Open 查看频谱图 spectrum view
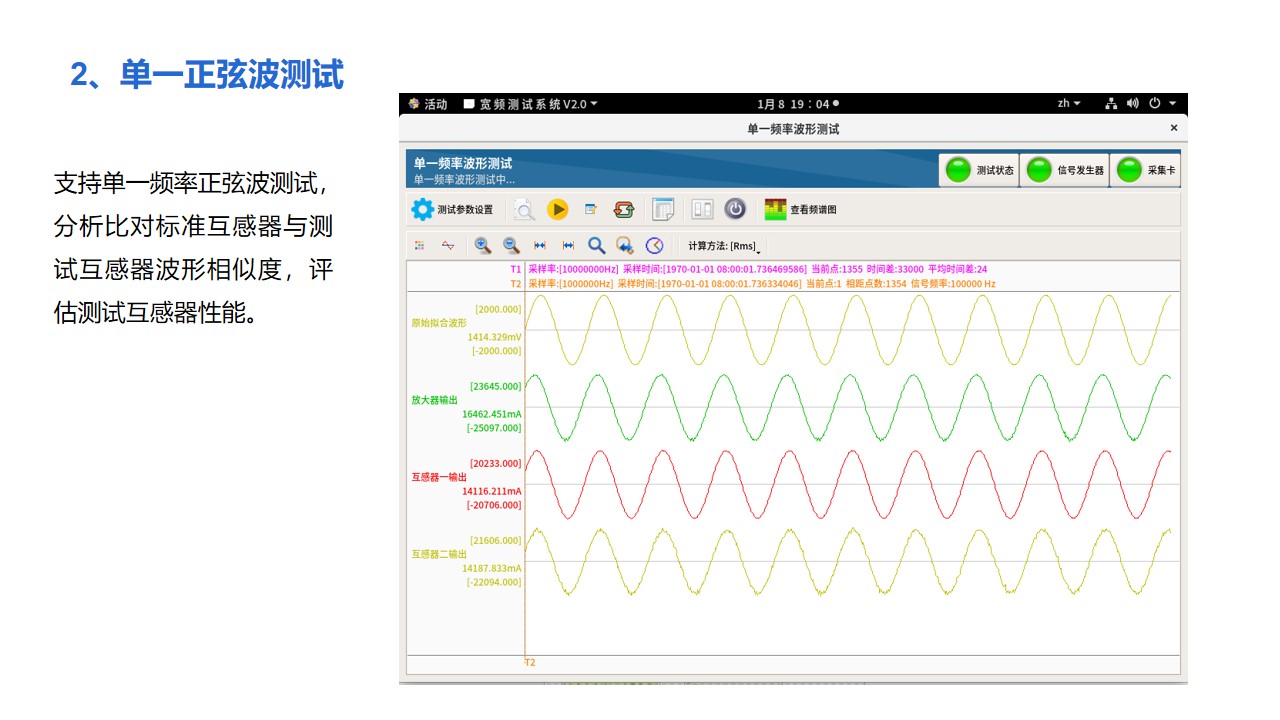 [x=800, y=209]
